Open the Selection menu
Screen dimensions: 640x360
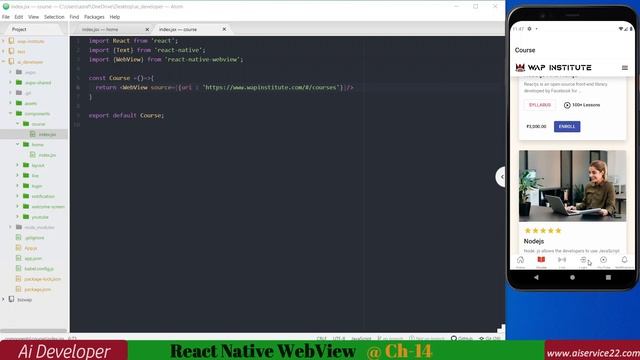(54, 17)
